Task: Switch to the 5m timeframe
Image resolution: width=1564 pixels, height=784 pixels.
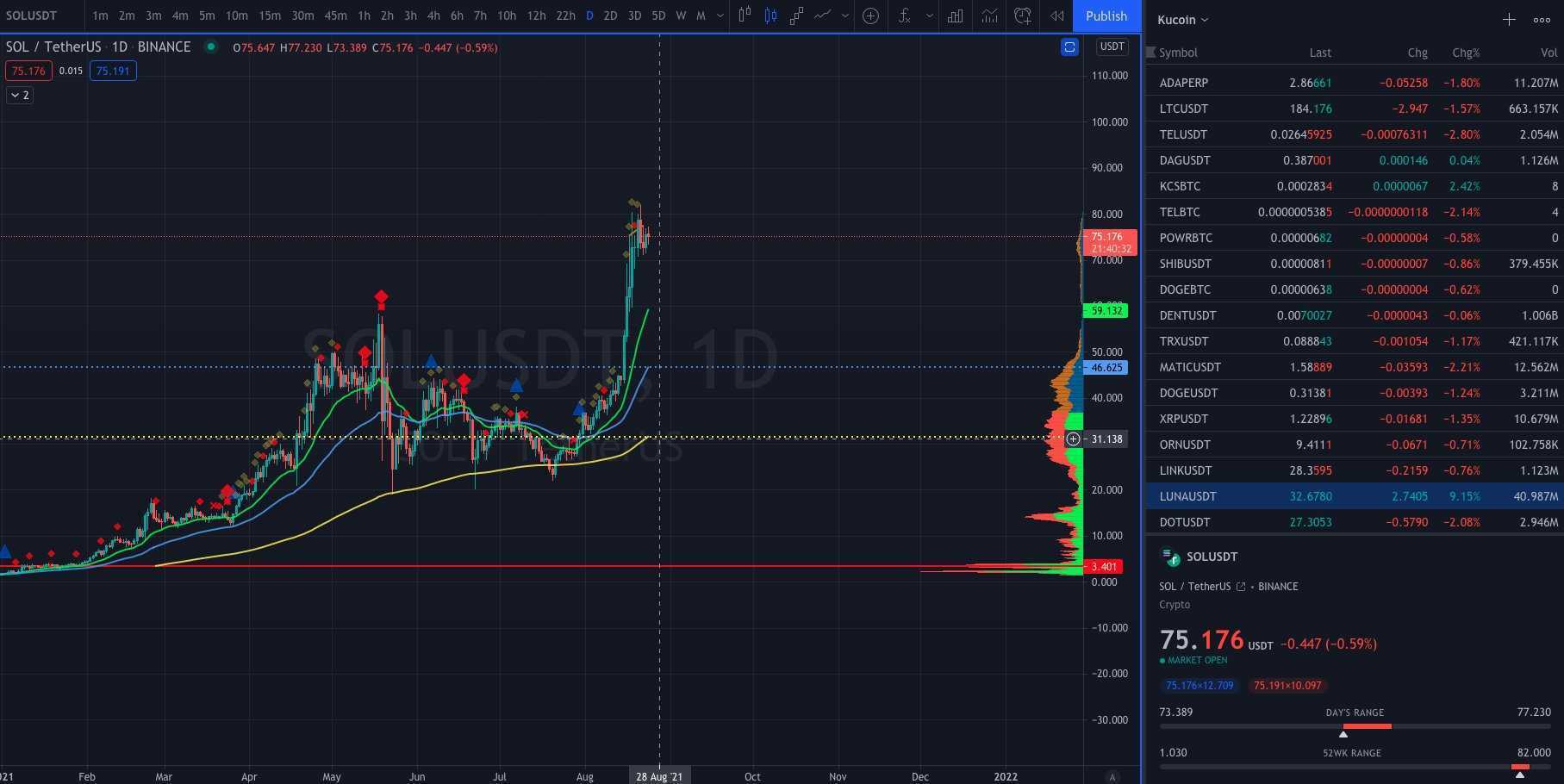Action: 207,16
